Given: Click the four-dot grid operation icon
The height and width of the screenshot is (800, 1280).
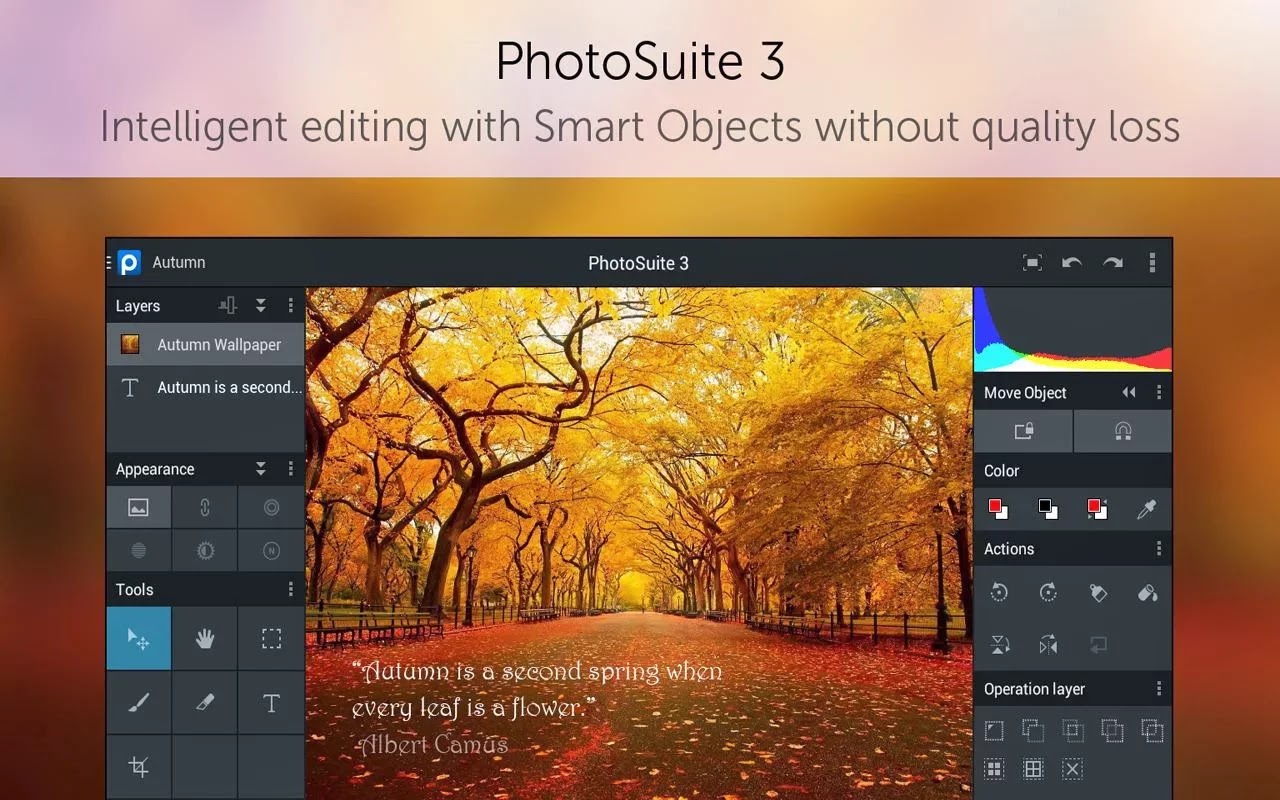Looking at the screenshot, I should click(994, 769).
